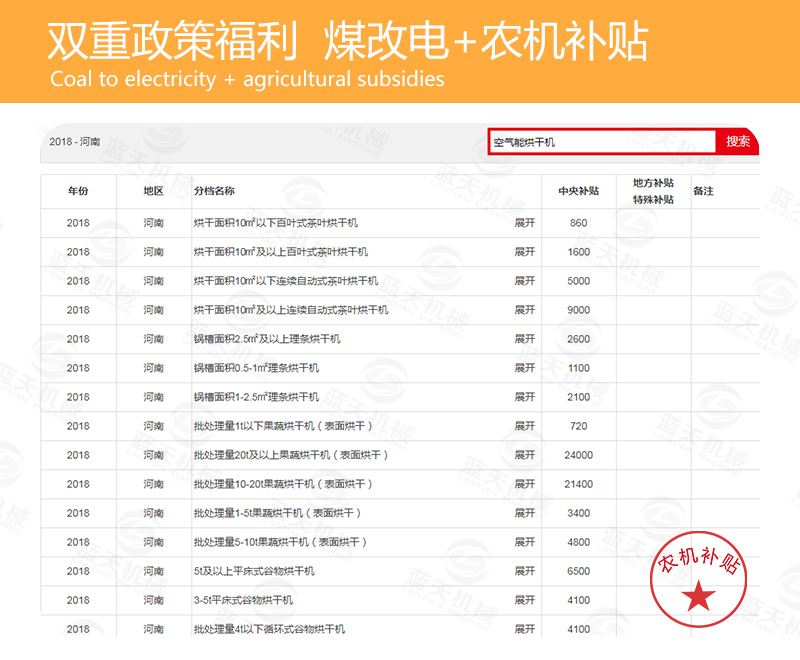Expand the row with 24000 subsidy
Screen dimensions: 800x660
525,455
